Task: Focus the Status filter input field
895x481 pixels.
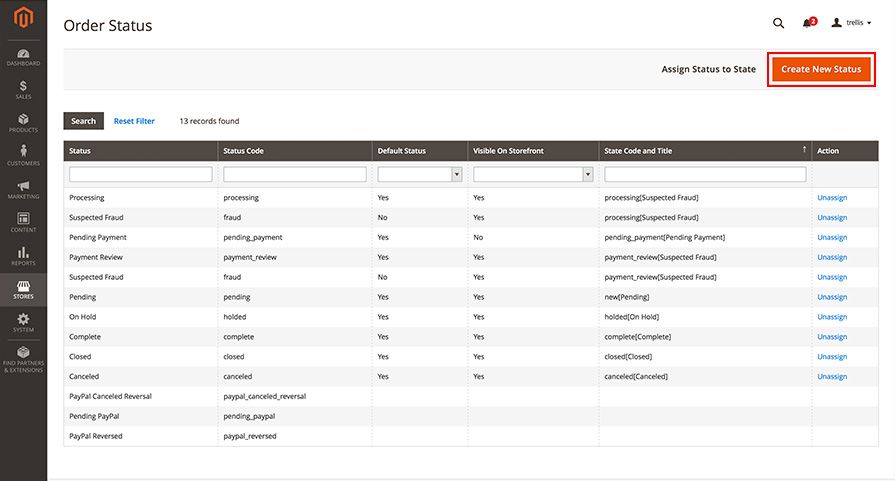Action: [x=140, y=174]
